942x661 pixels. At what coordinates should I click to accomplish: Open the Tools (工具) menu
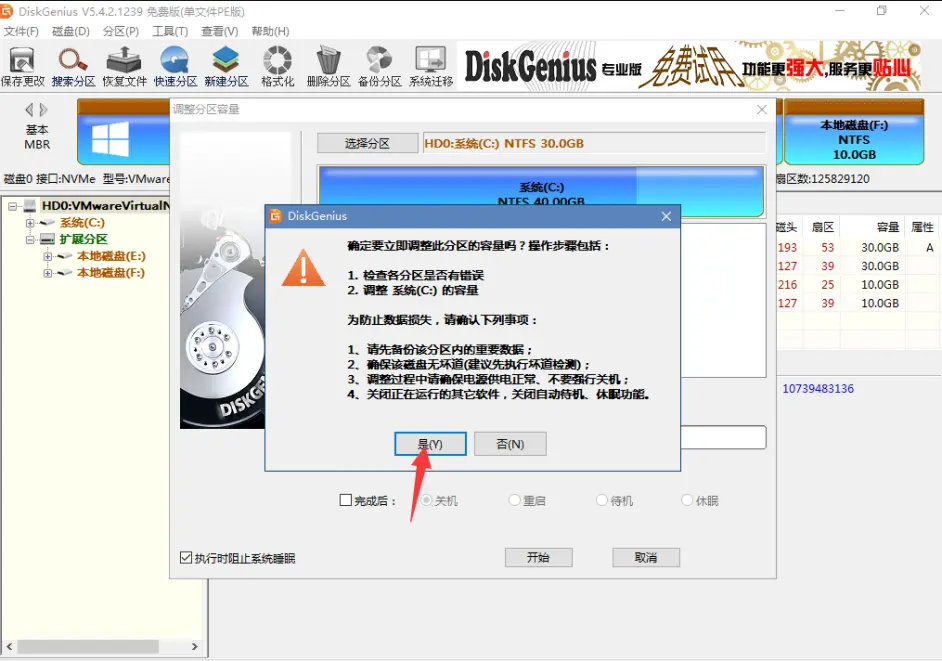pyautogui.click(x=170, y=31)
